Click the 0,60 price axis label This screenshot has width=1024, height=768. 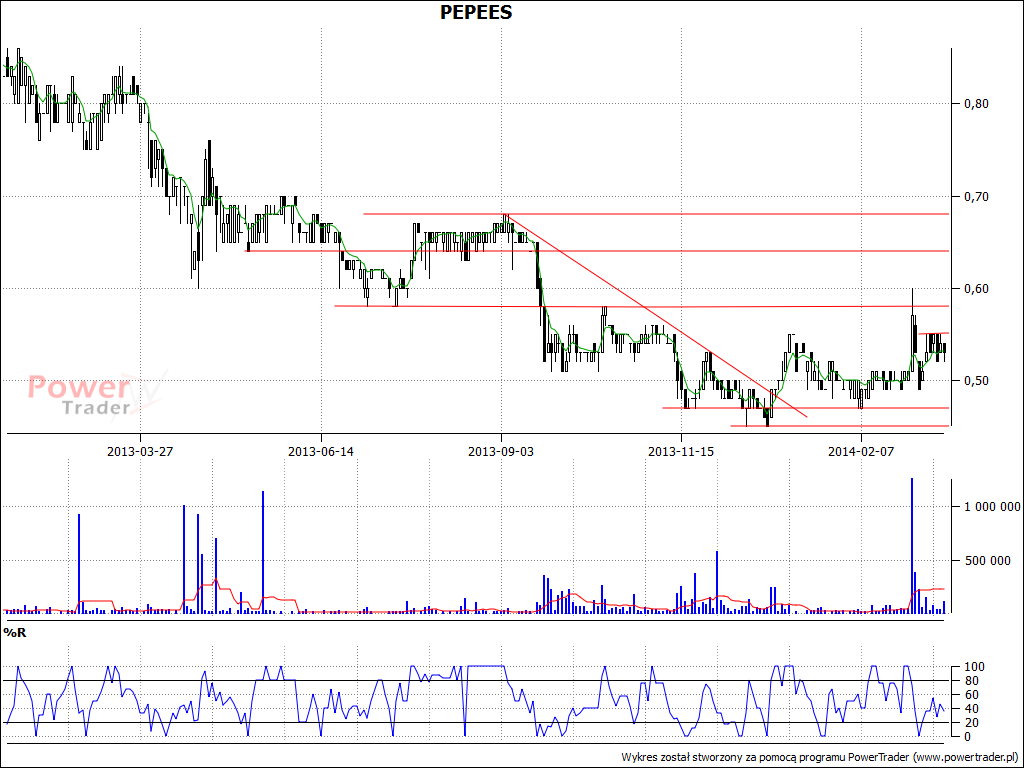[x=976, y=289]
